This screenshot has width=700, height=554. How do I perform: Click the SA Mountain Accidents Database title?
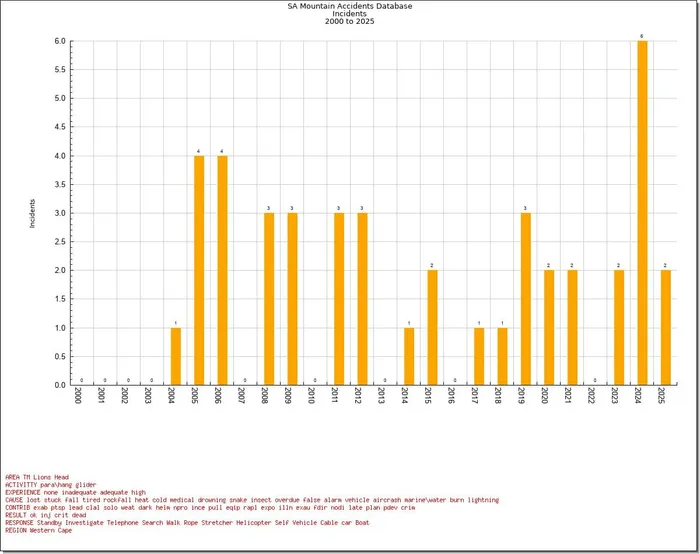(349, 6)
